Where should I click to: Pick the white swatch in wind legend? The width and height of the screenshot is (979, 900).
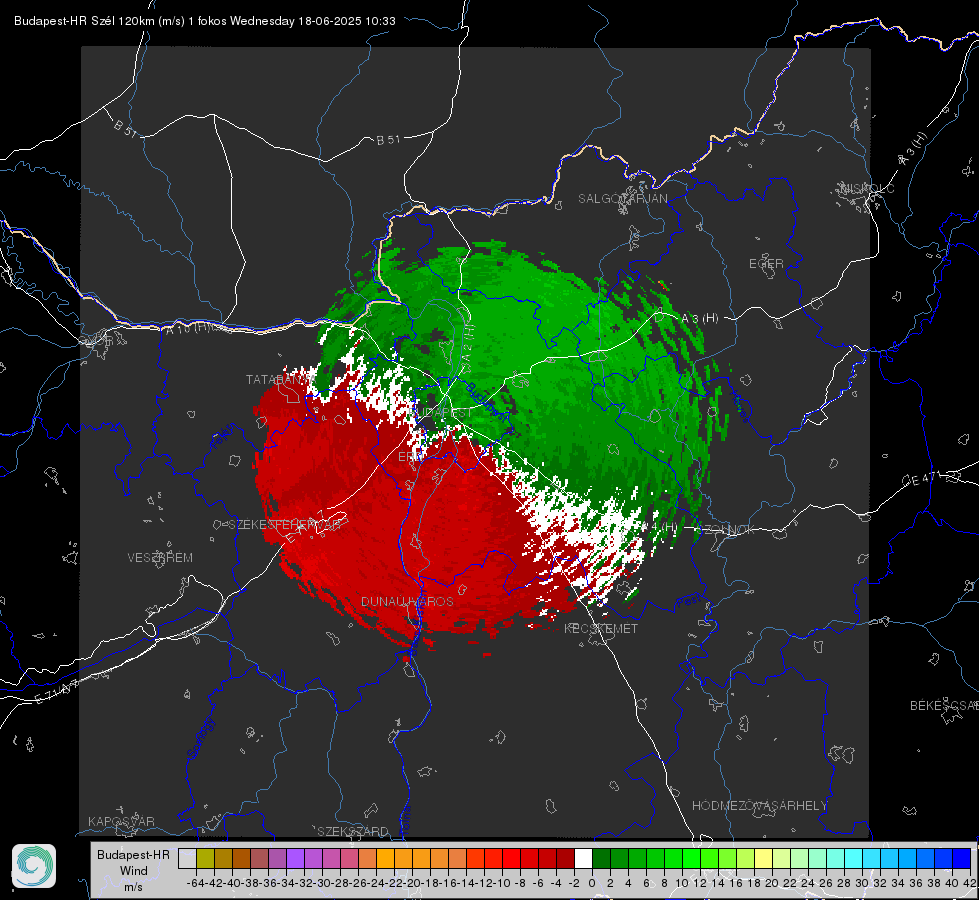(583, 858)
